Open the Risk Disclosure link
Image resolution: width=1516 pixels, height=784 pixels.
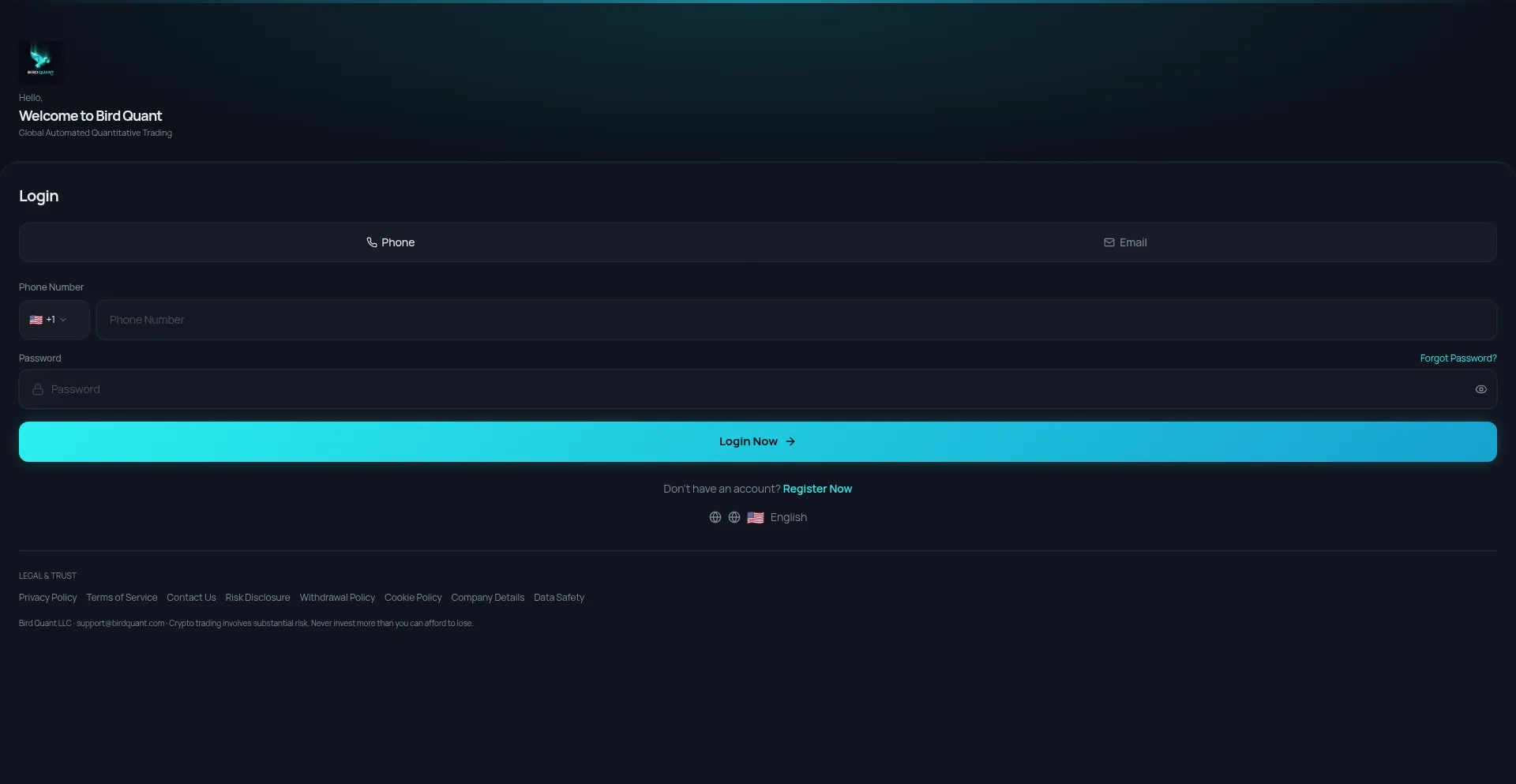pos(257,598)
